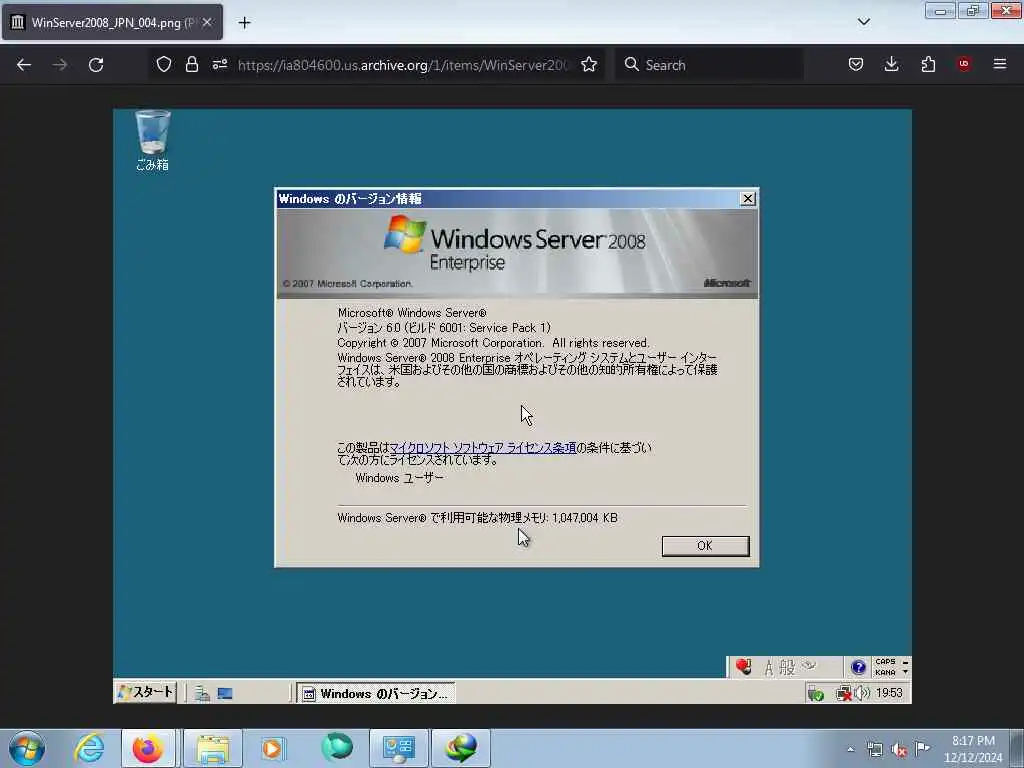
Task: Open the language bar options arrow
Action: pos(905,672)
